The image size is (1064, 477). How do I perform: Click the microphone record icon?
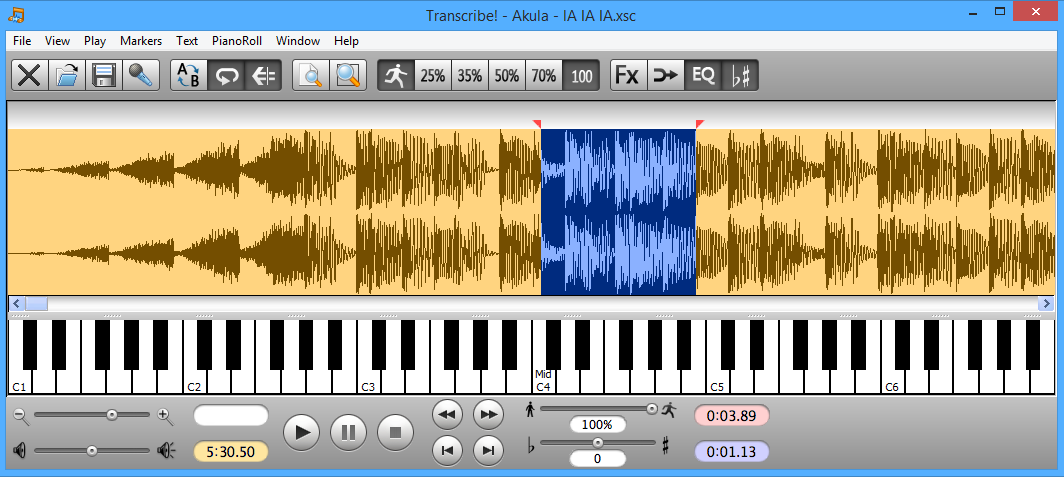pos(141,76)
